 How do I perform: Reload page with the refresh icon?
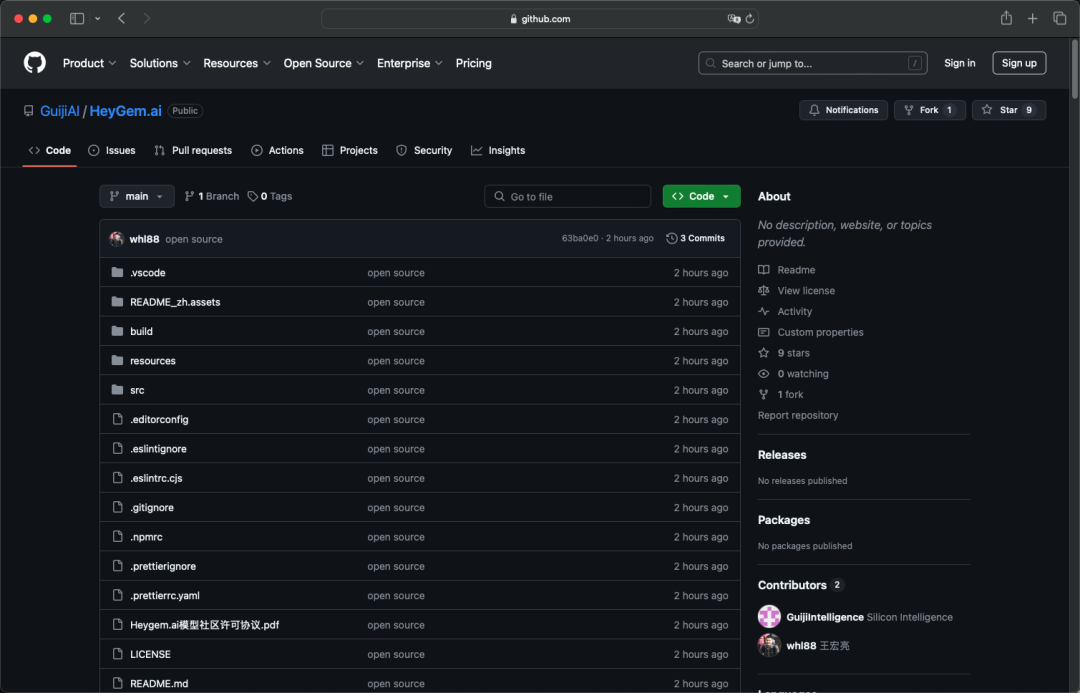point(749,19)
